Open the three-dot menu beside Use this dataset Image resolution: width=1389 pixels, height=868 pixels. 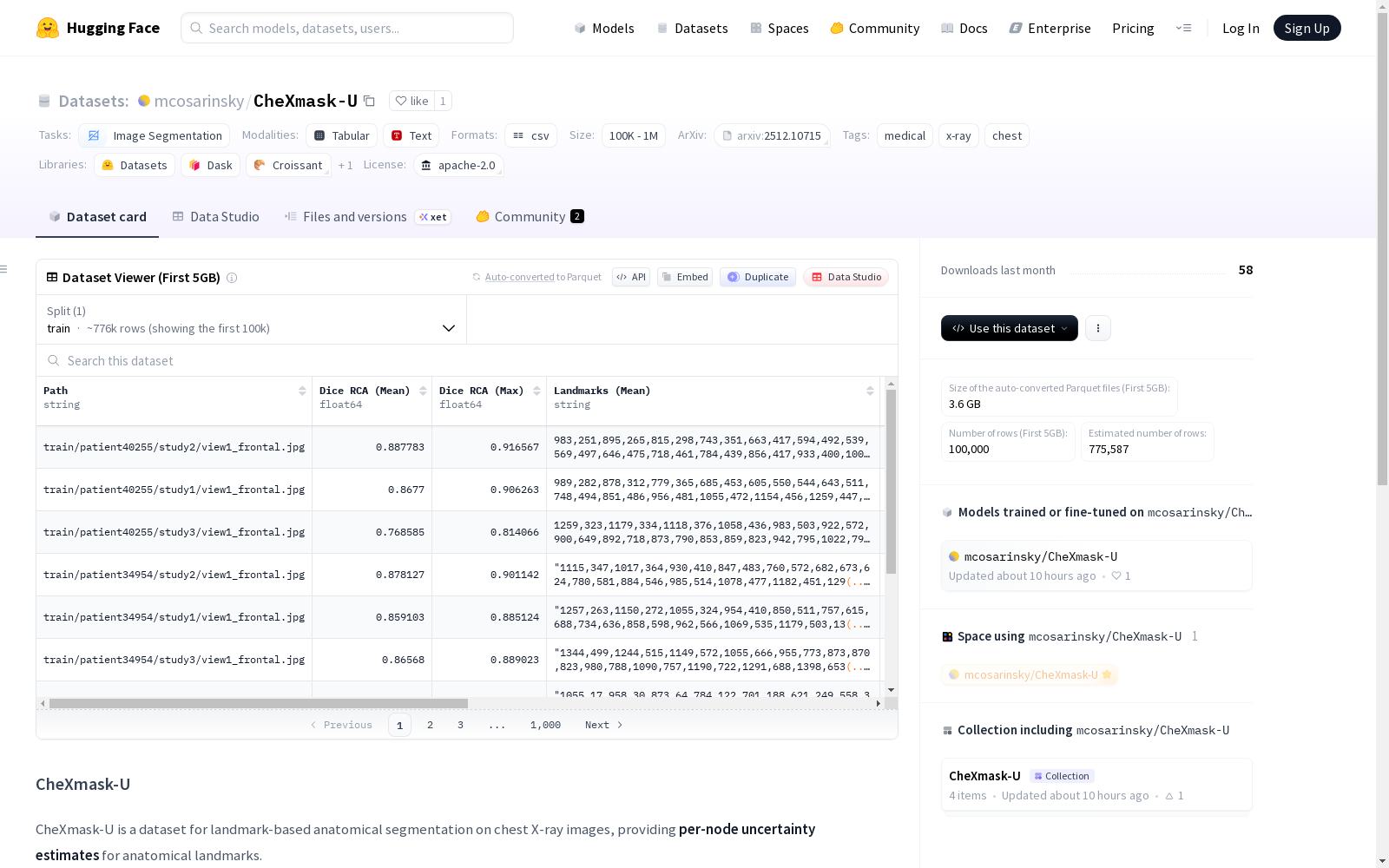[1098, 328]
